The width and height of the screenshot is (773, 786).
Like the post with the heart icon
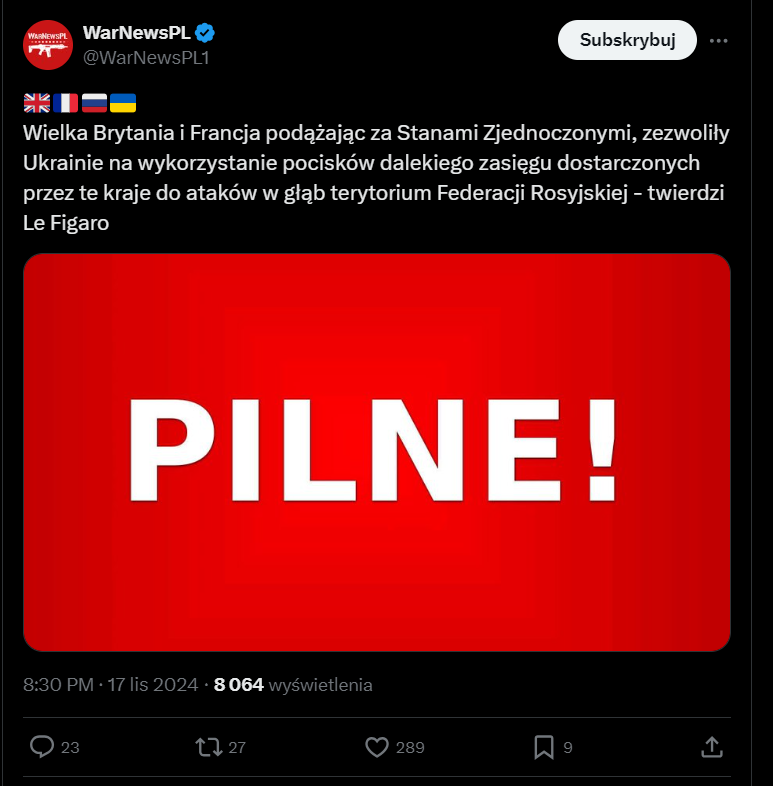376,746
